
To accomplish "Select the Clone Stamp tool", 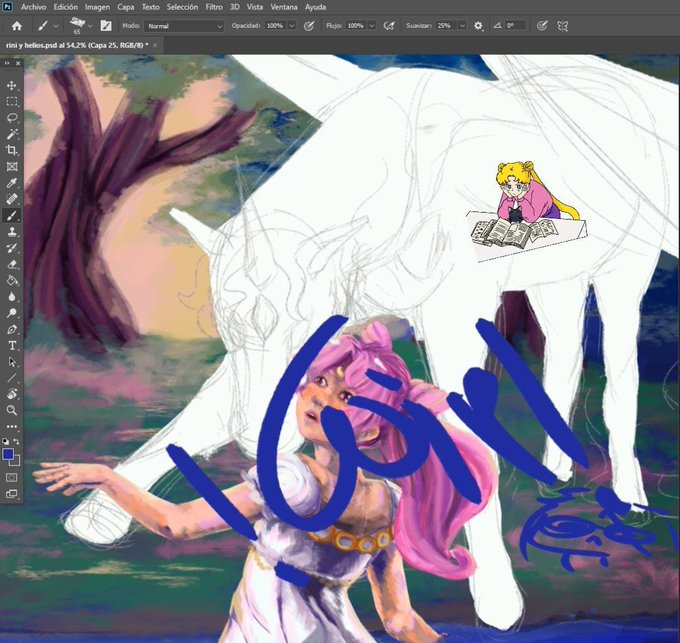I will point(12,232).
